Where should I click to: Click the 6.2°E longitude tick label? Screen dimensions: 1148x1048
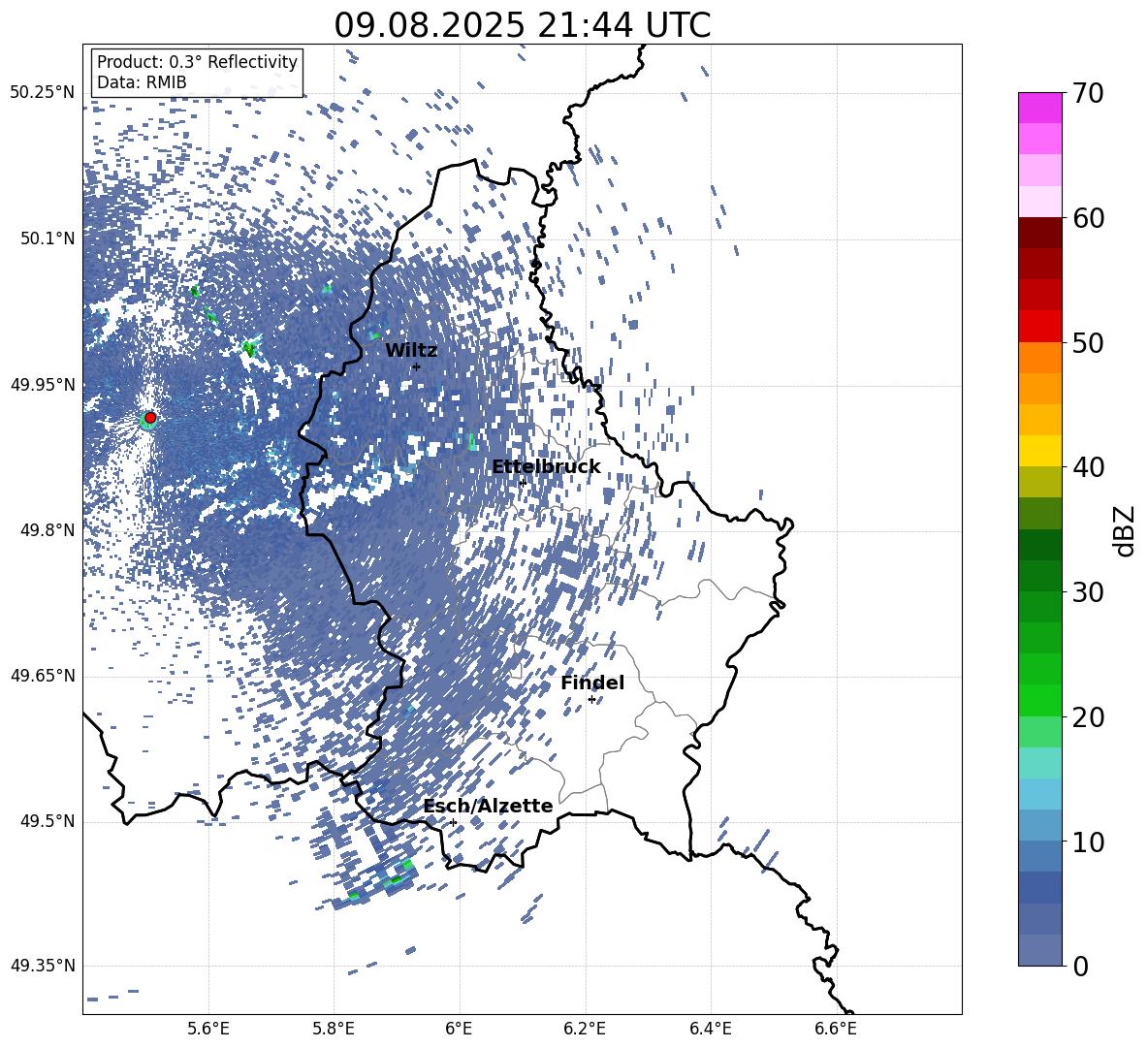pyautogui.click(x=585, y=1029)
